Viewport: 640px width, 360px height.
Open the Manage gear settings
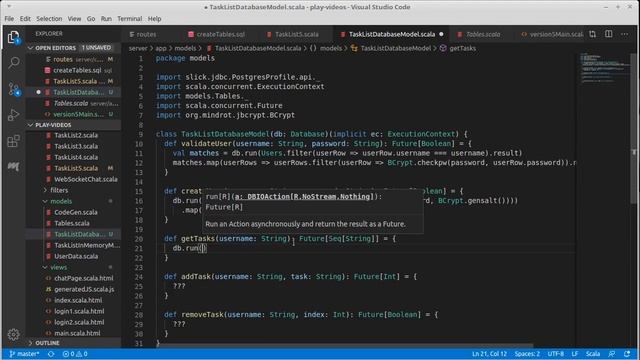(x=13, y=334)
